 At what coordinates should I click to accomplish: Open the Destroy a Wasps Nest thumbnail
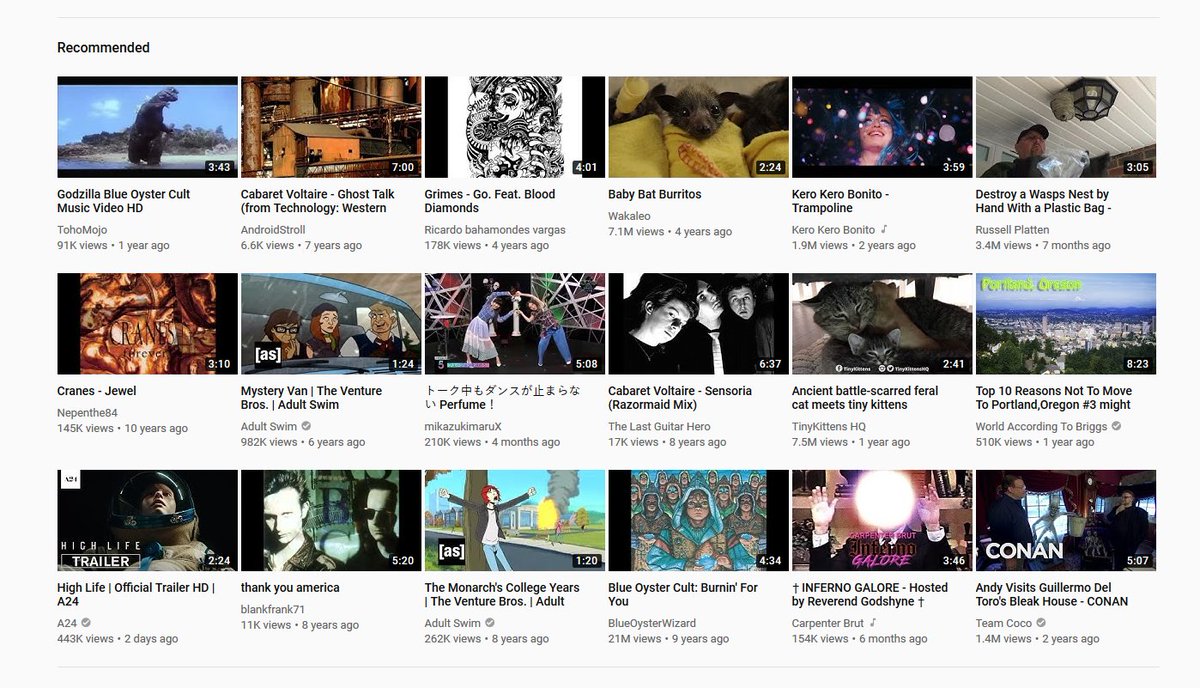[x=1066, y=127]
